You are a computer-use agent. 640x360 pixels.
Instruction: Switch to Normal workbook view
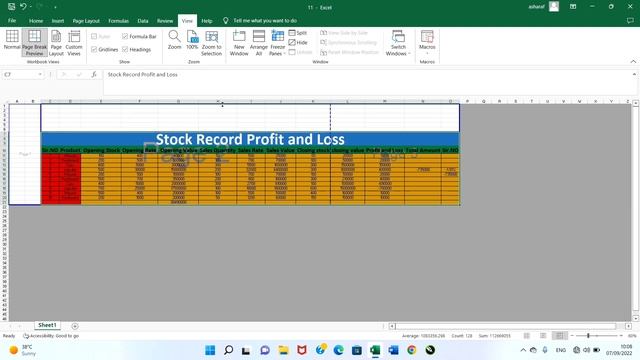(x=12, y=40)
